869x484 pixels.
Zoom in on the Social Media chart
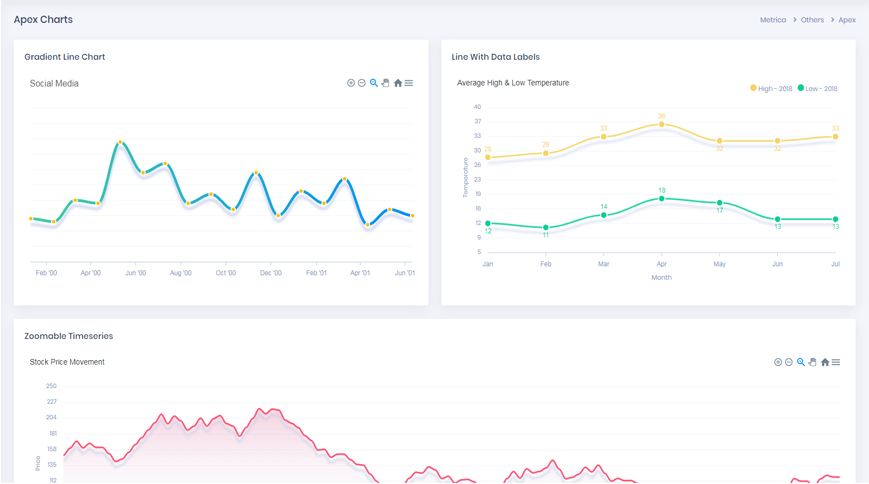click(351, 83)
